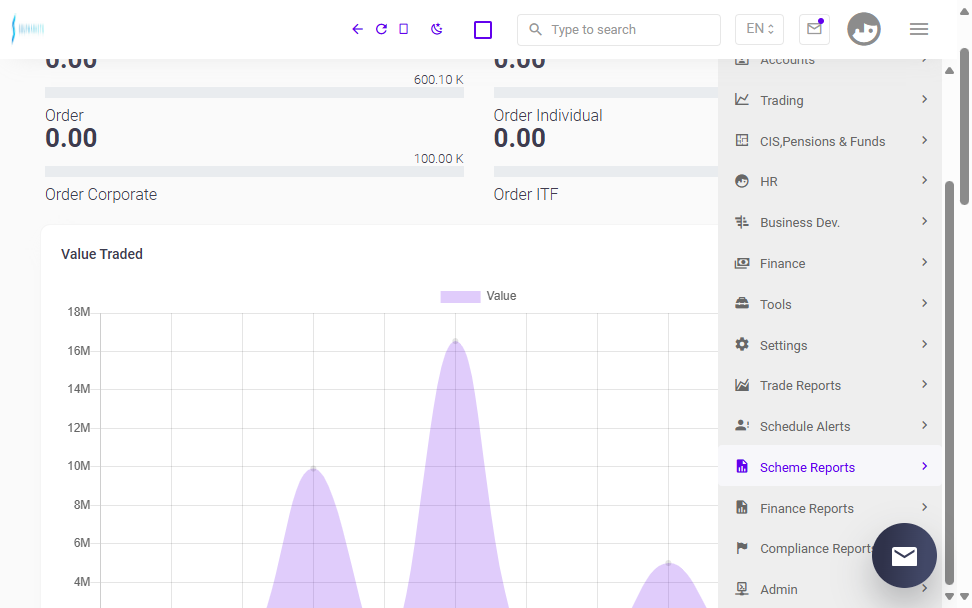972x608 pixels.
Task: Open the Trading menu item
Action: [x=830, y=100]
